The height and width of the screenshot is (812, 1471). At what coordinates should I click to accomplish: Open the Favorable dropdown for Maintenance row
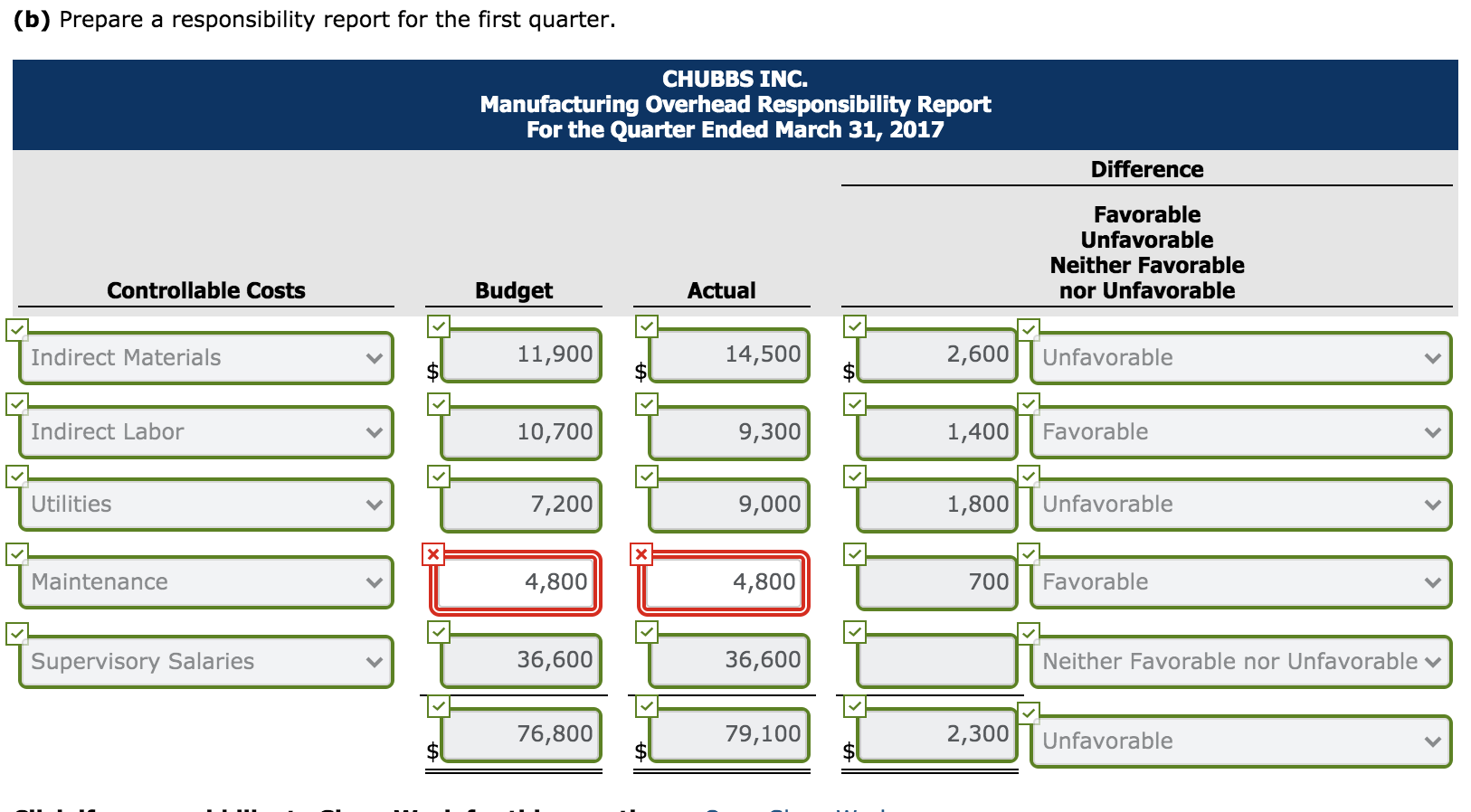tap(1241, 582)
